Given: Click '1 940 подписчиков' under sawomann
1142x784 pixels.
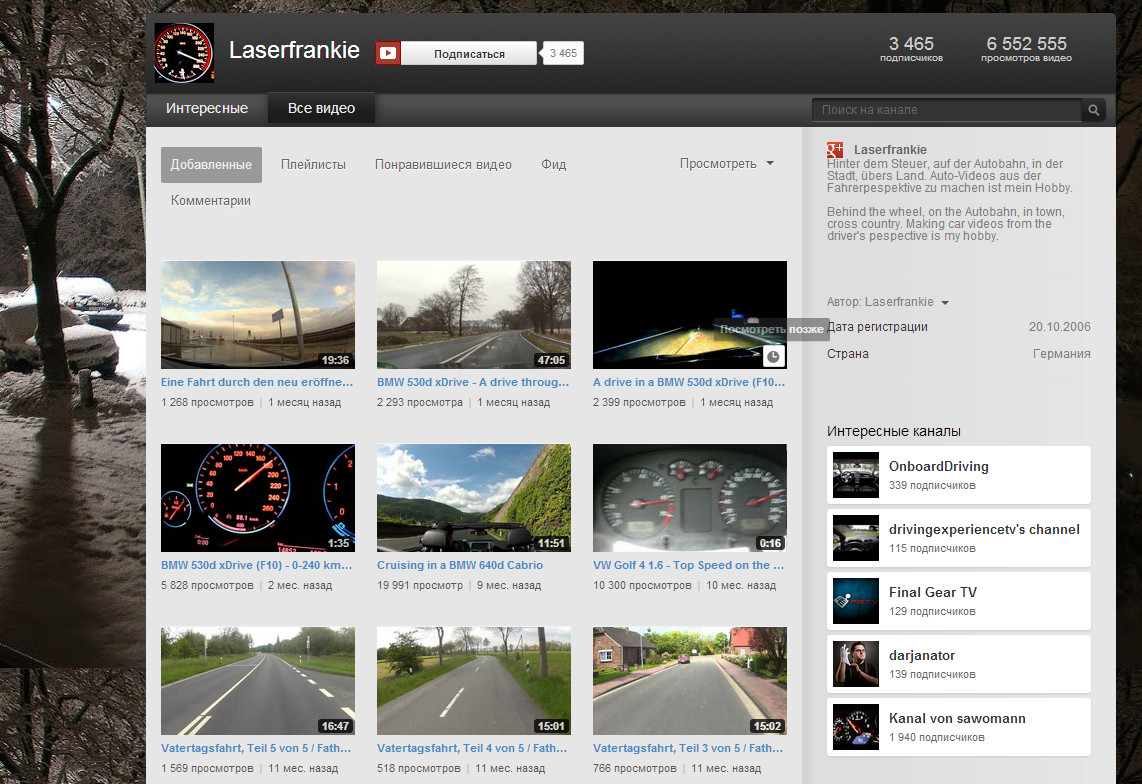Looking at the screenshot, I should pyautogui.click(x=936, y=737).
